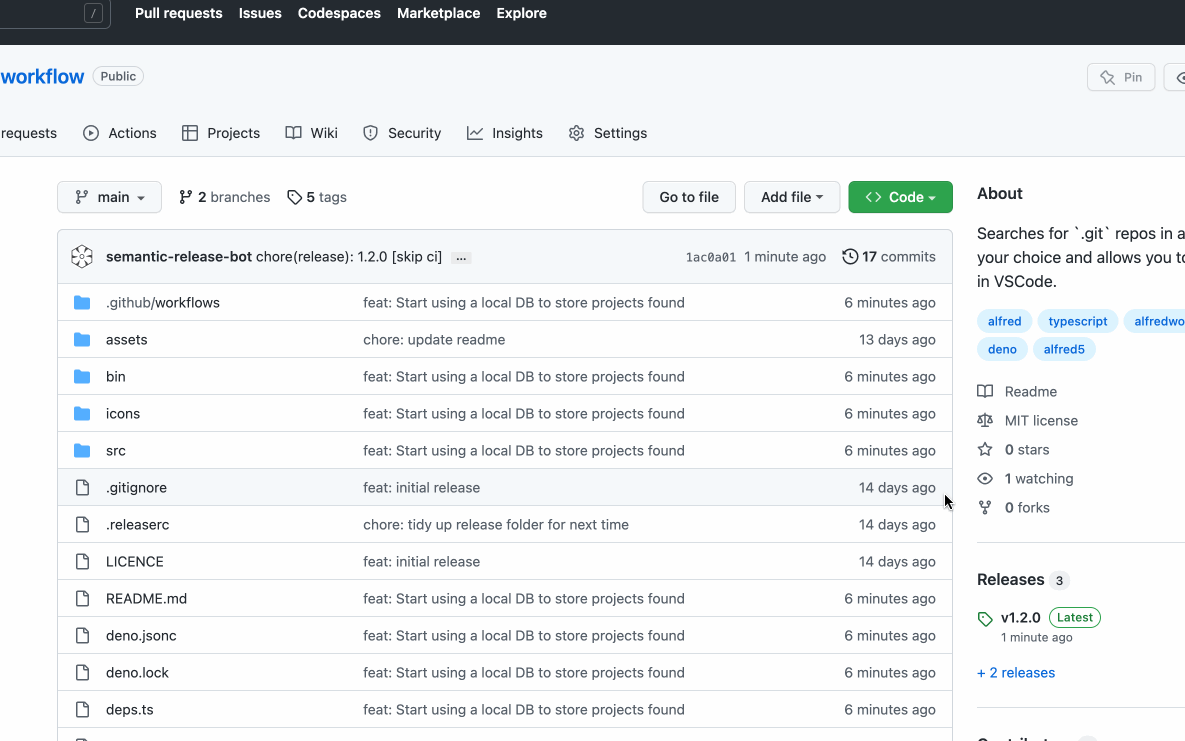Open the Security tab
Viewport: 1185px width, 741px height.
click(x=402, y=133)
